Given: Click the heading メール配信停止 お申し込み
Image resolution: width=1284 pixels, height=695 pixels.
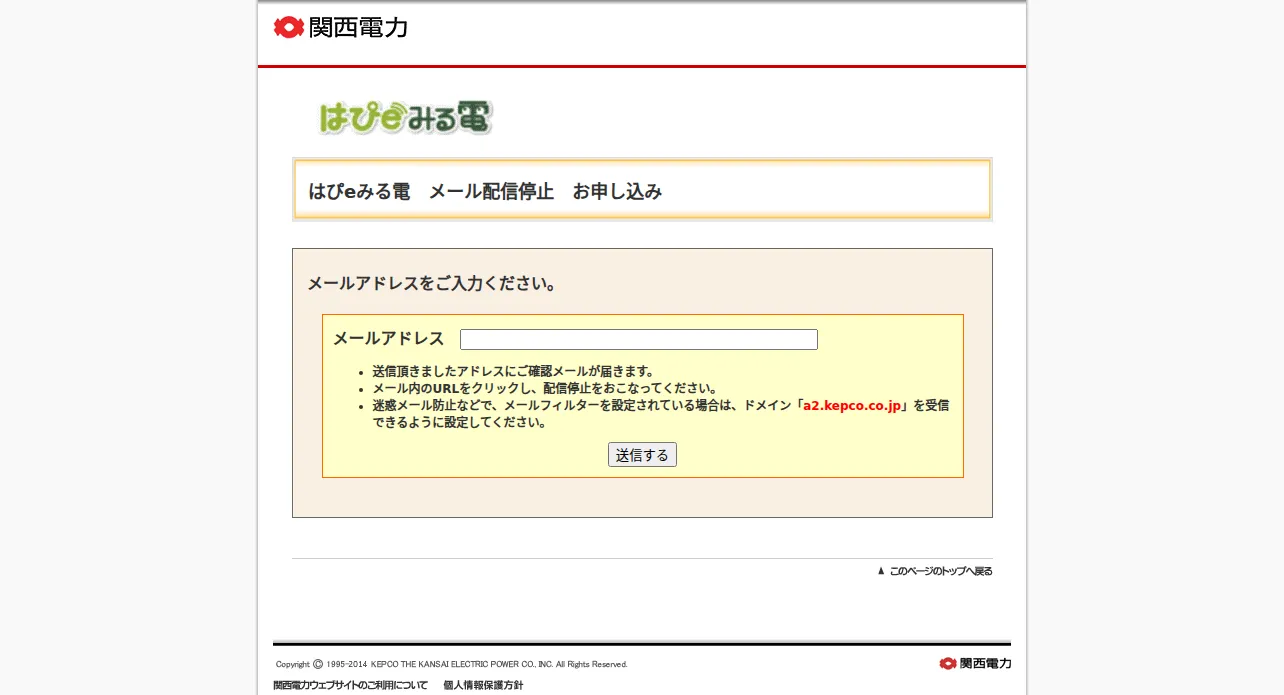Looking at the screenshot, I should tap(545, 191).
